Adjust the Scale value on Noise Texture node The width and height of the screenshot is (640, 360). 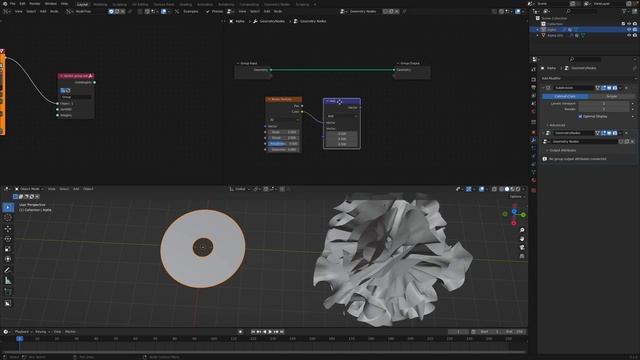tap(284, 132)
